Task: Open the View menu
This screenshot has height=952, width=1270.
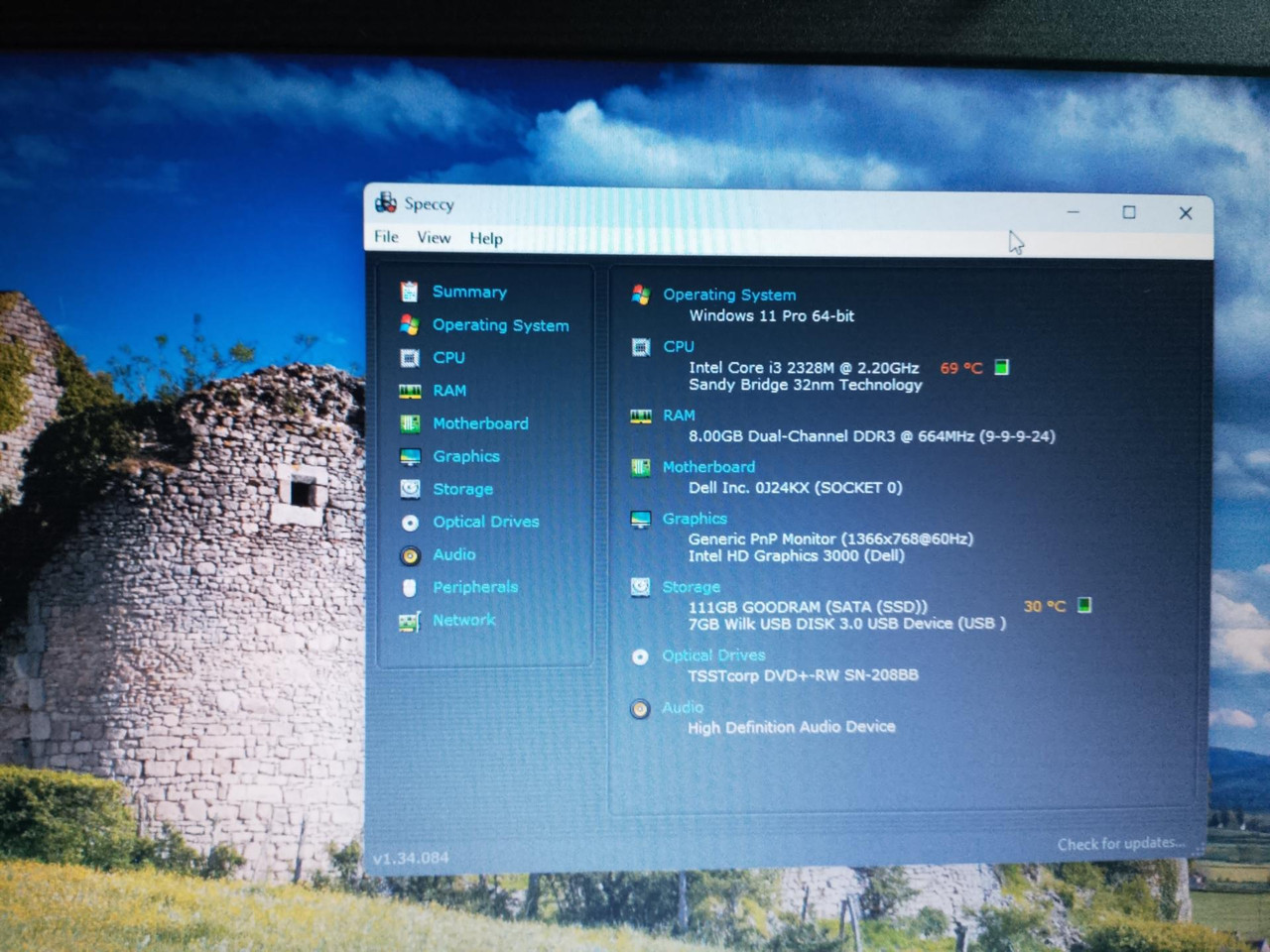Action: pos(434,238)
